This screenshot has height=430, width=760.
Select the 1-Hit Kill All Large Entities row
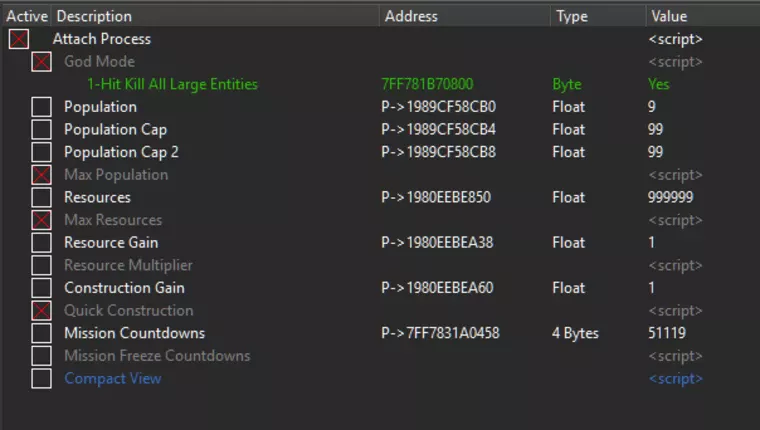(x=172, y=84)
